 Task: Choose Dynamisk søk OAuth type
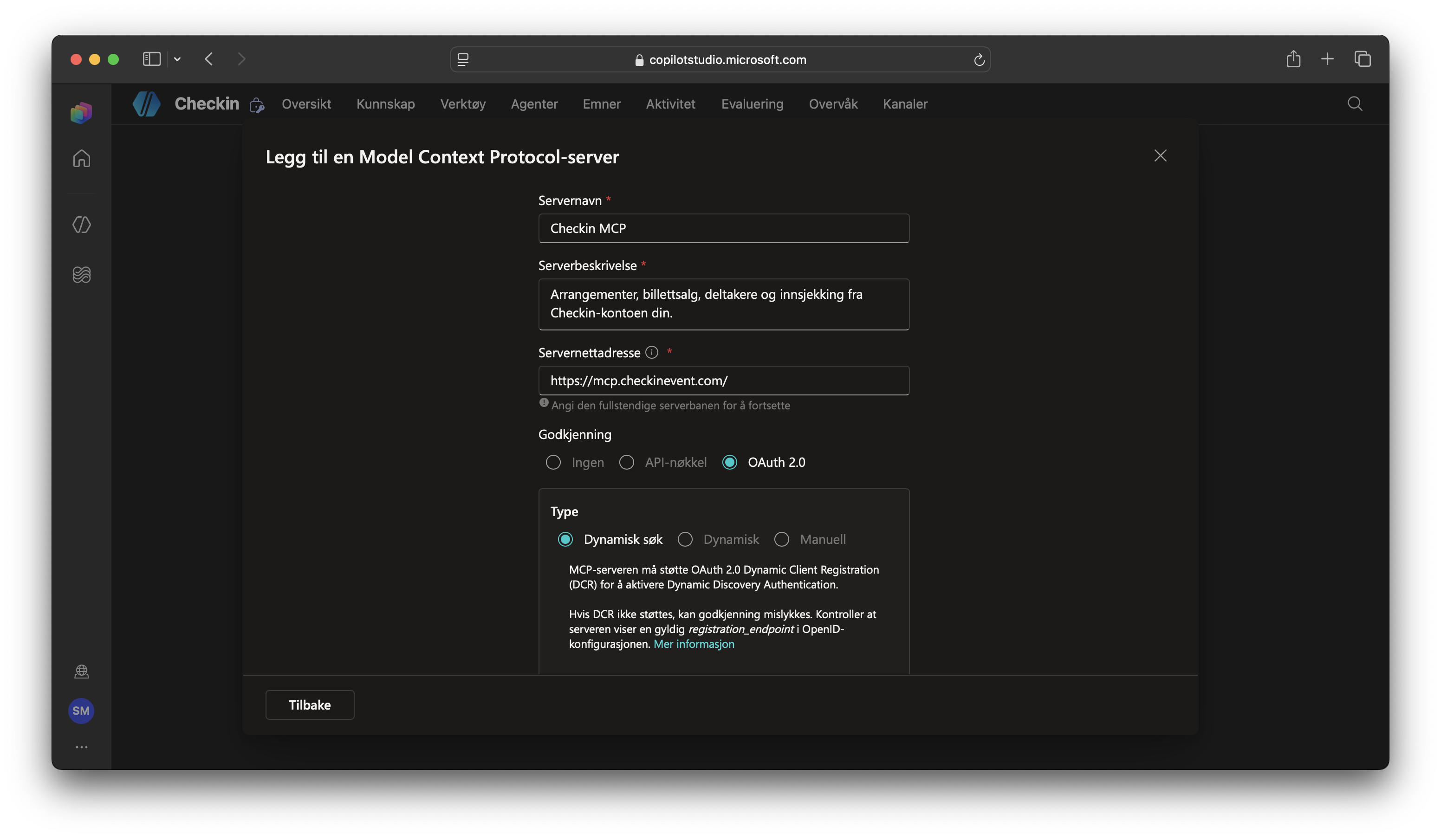coord(565,539)
